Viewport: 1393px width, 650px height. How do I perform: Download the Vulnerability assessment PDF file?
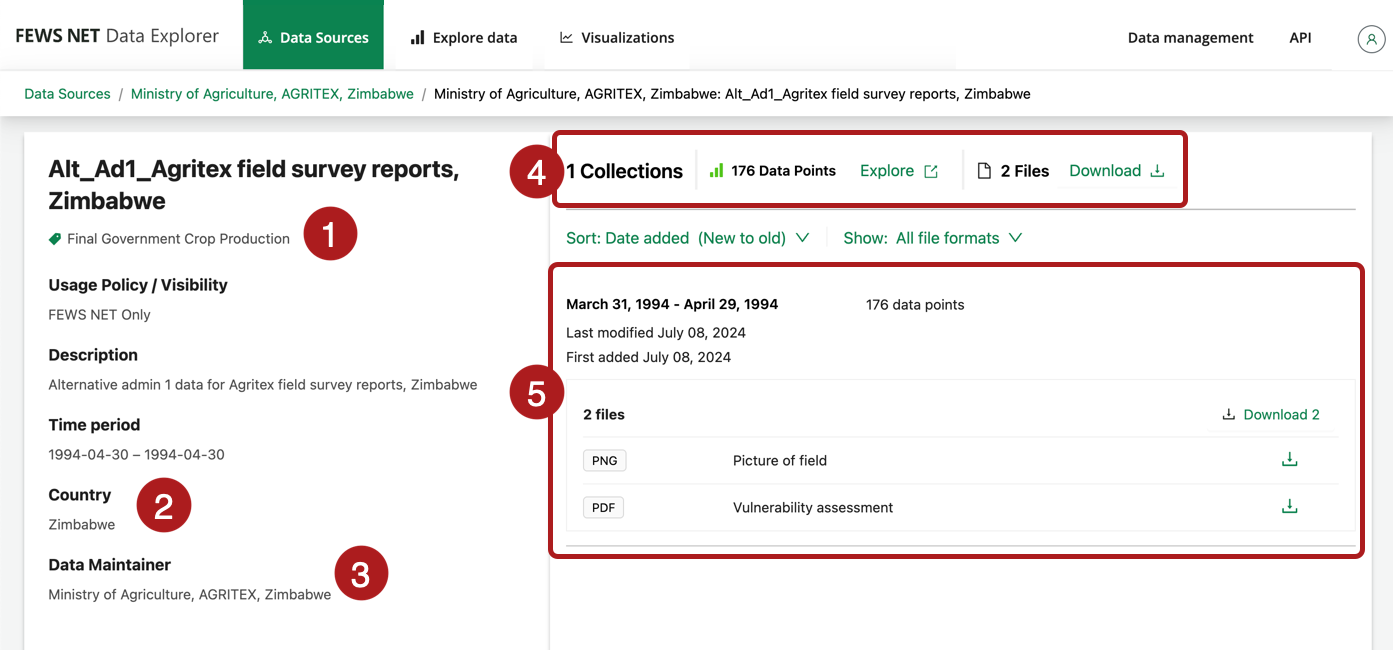click(1289, 507)
